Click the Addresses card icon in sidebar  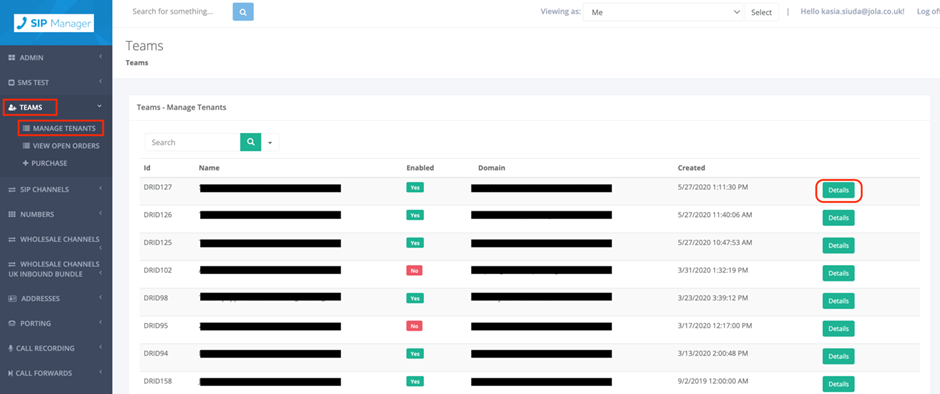[12, 299]
